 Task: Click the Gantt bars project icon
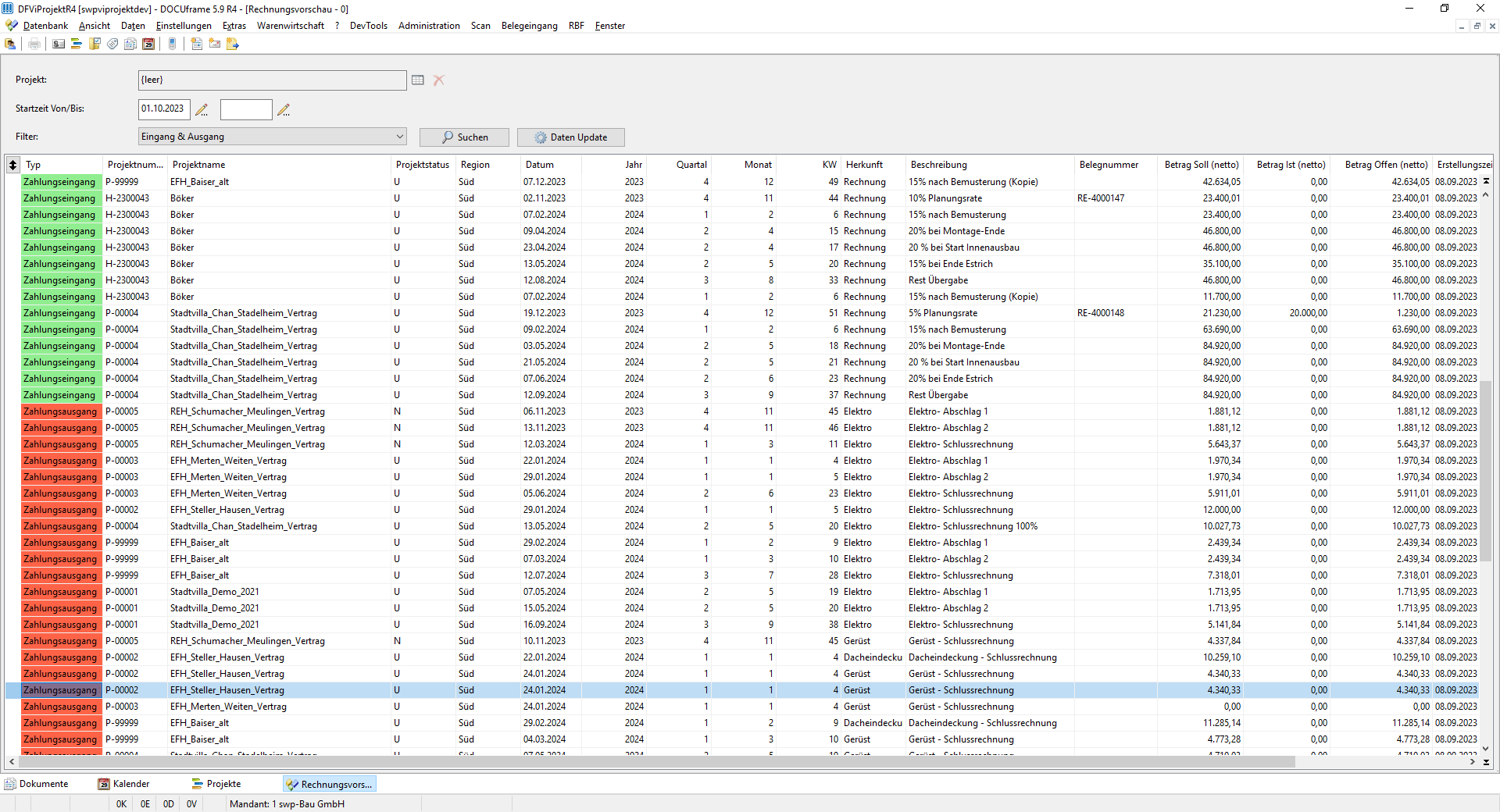77,45
